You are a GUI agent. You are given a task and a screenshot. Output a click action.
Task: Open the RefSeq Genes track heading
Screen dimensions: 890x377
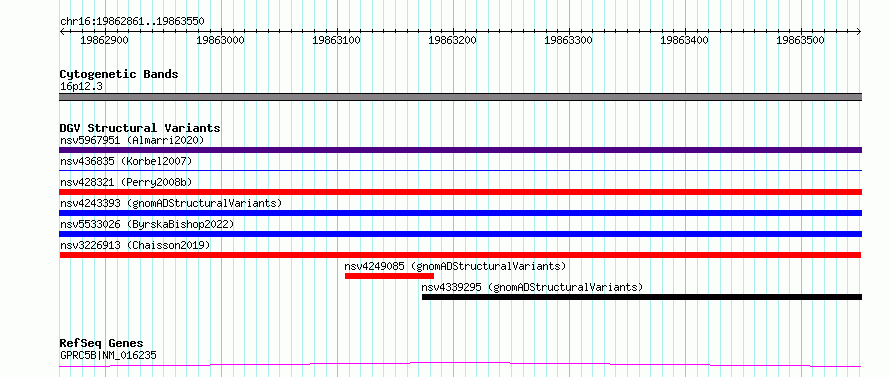(102, 344)
